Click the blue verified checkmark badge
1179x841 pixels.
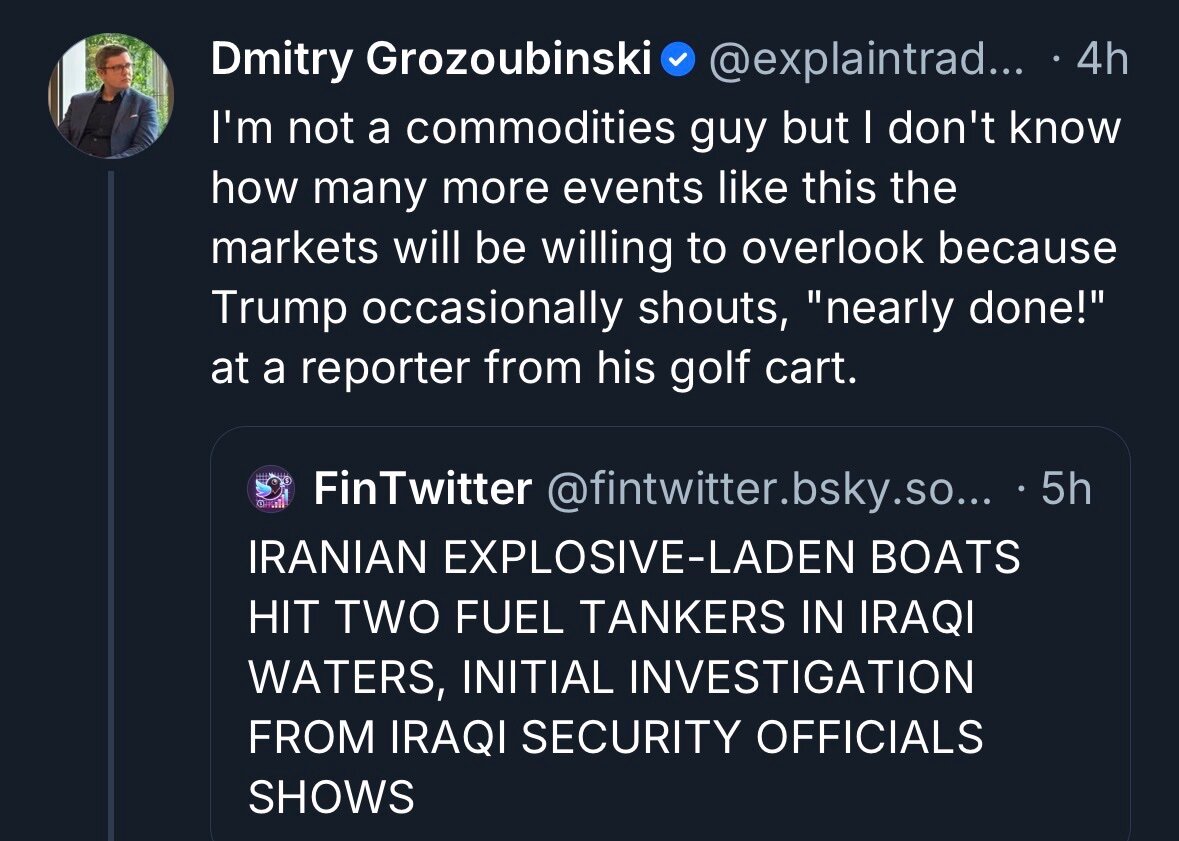tap(680, 61)
